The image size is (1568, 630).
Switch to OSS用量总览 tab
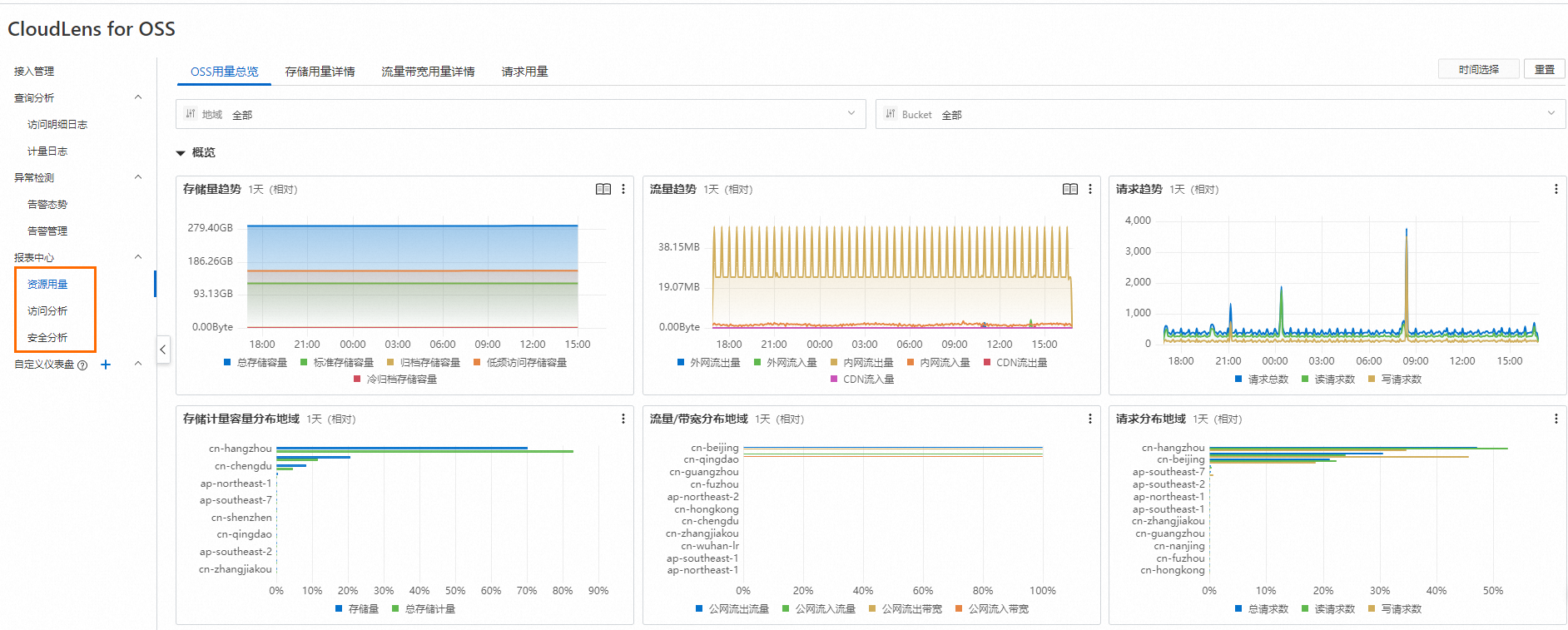(225, 72)
